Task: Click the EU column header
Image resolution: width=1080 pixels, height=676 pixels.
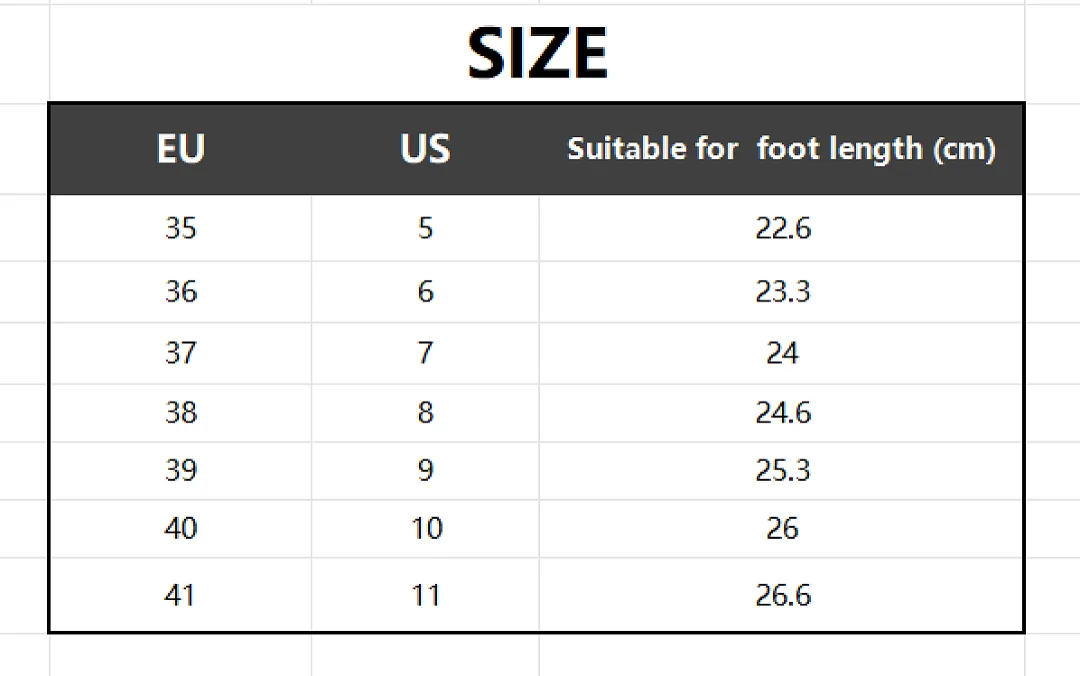Action: pos(180,149)
